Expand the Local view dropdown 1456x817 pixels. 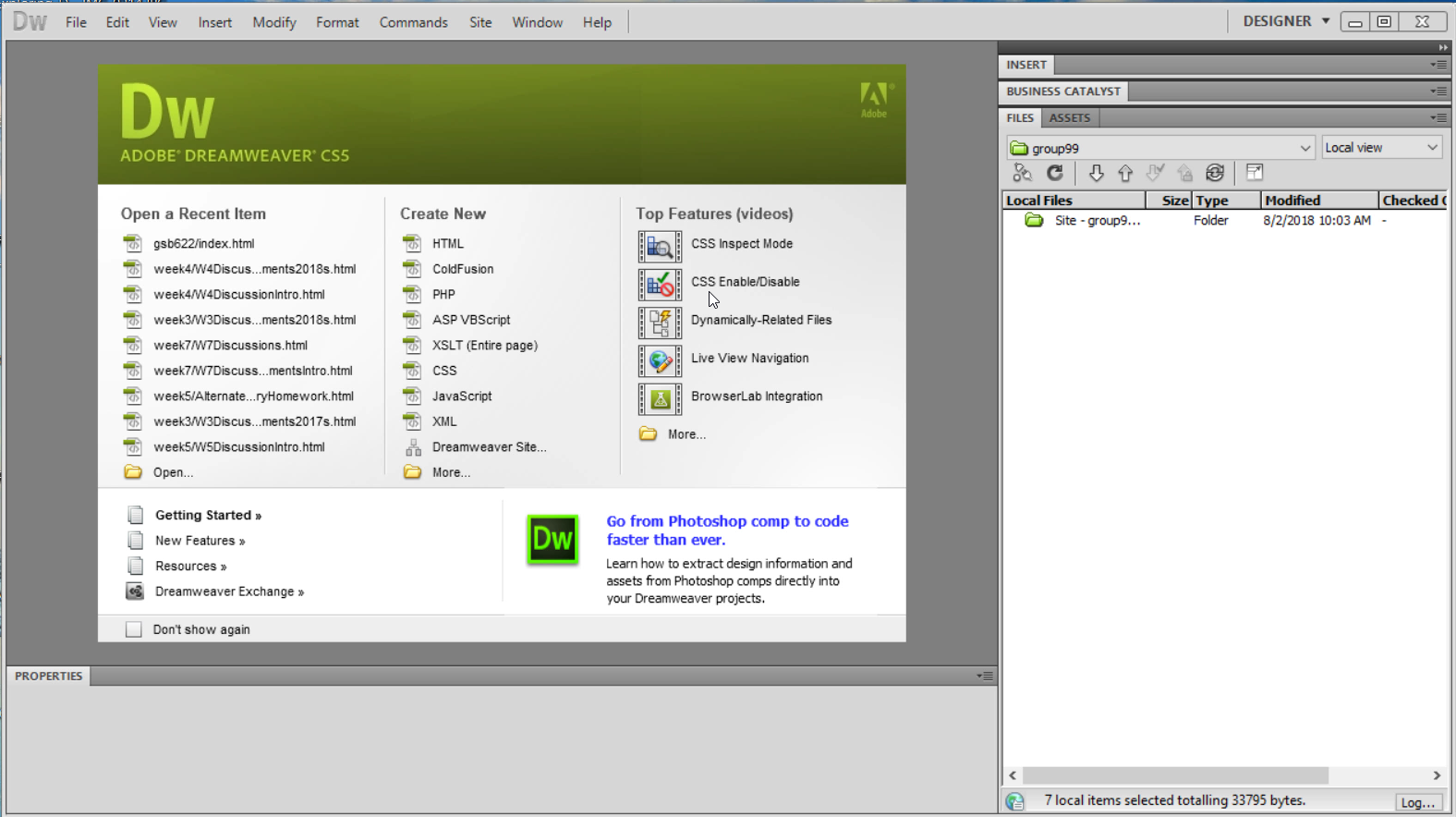1381,148
